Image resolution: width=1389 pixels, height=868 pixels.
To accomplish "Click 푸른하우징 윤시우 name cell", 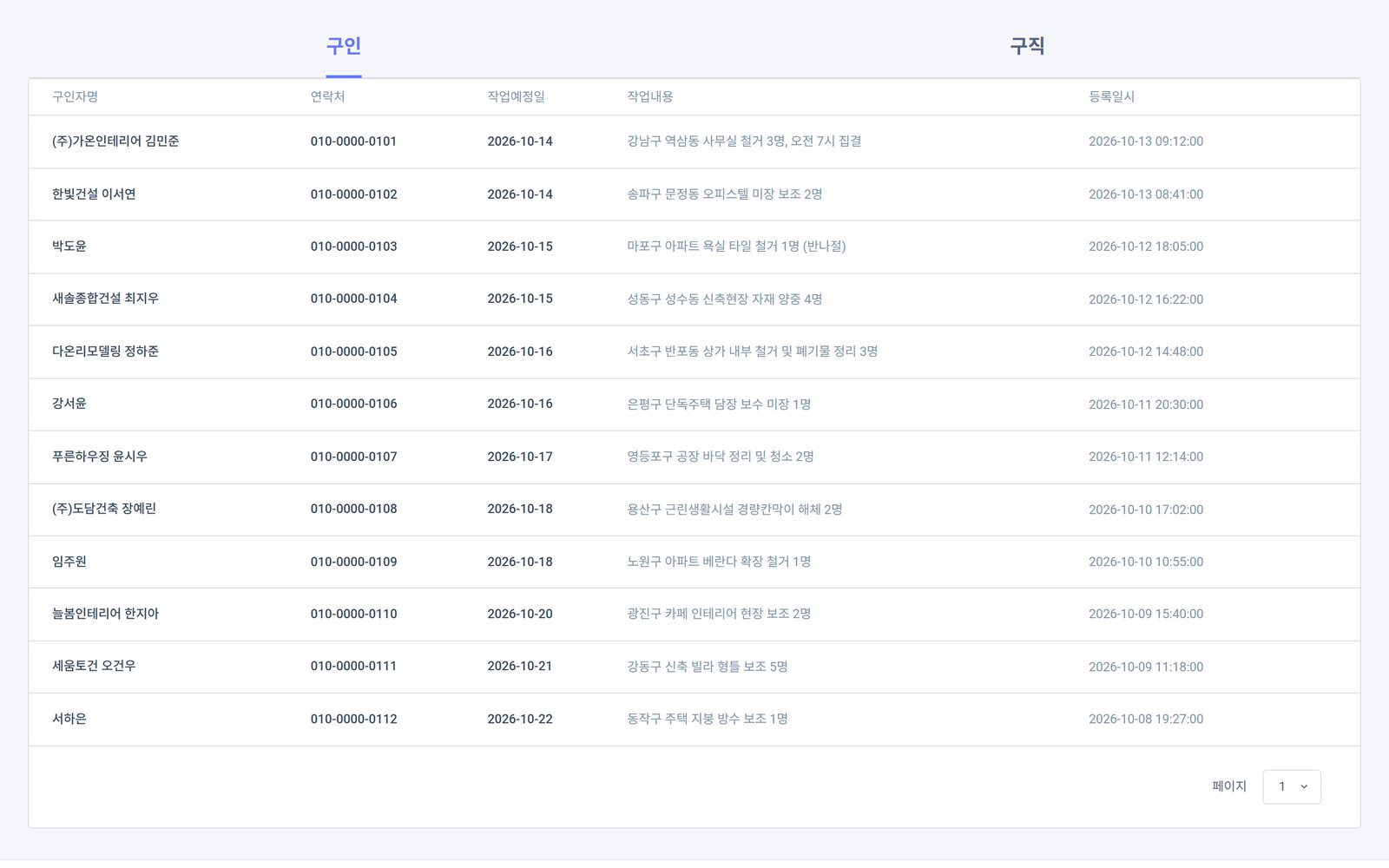I will pos(100,457).
